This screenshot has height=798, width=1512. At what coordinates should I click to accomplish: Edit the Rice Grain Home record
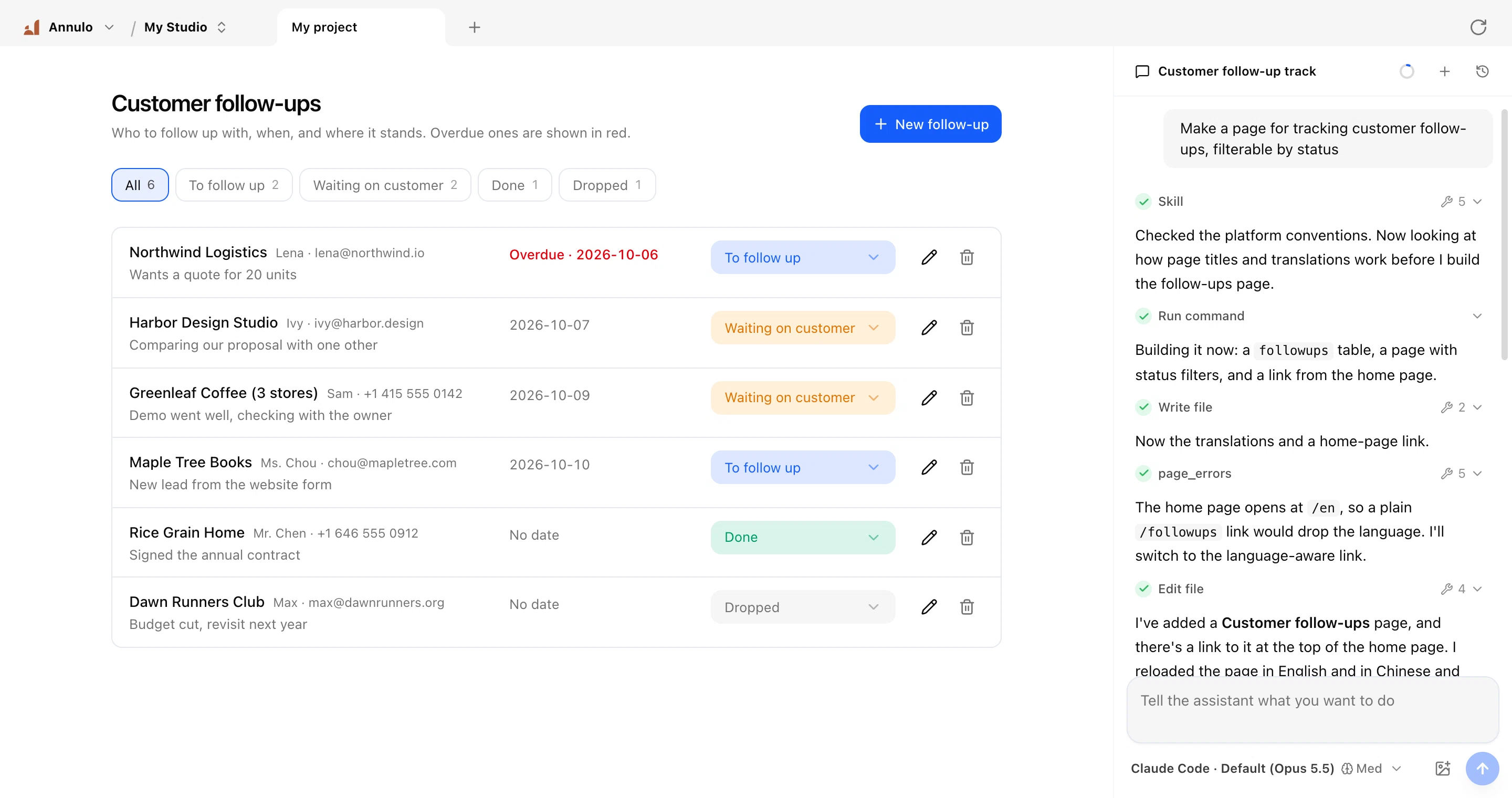pos(929,538)
